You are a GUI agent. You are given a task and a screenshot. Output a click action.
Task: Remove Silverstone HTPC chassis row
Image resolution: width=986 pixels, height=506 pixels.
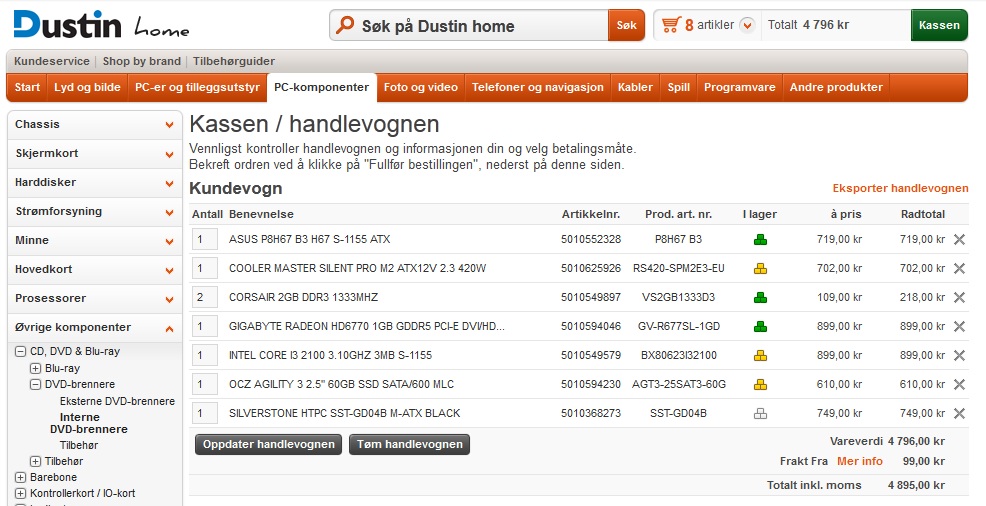(x=959, y=413)
